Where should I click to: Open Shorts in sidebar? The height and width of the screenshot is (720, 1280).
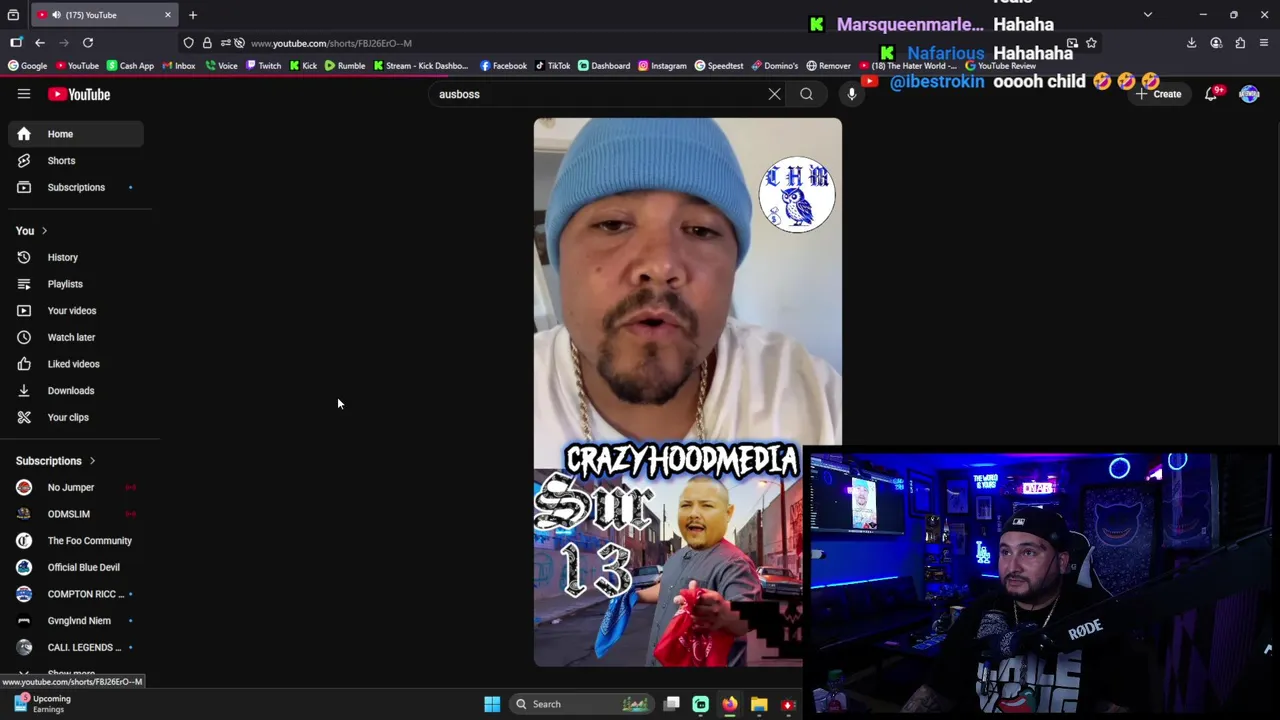(76, 161)
